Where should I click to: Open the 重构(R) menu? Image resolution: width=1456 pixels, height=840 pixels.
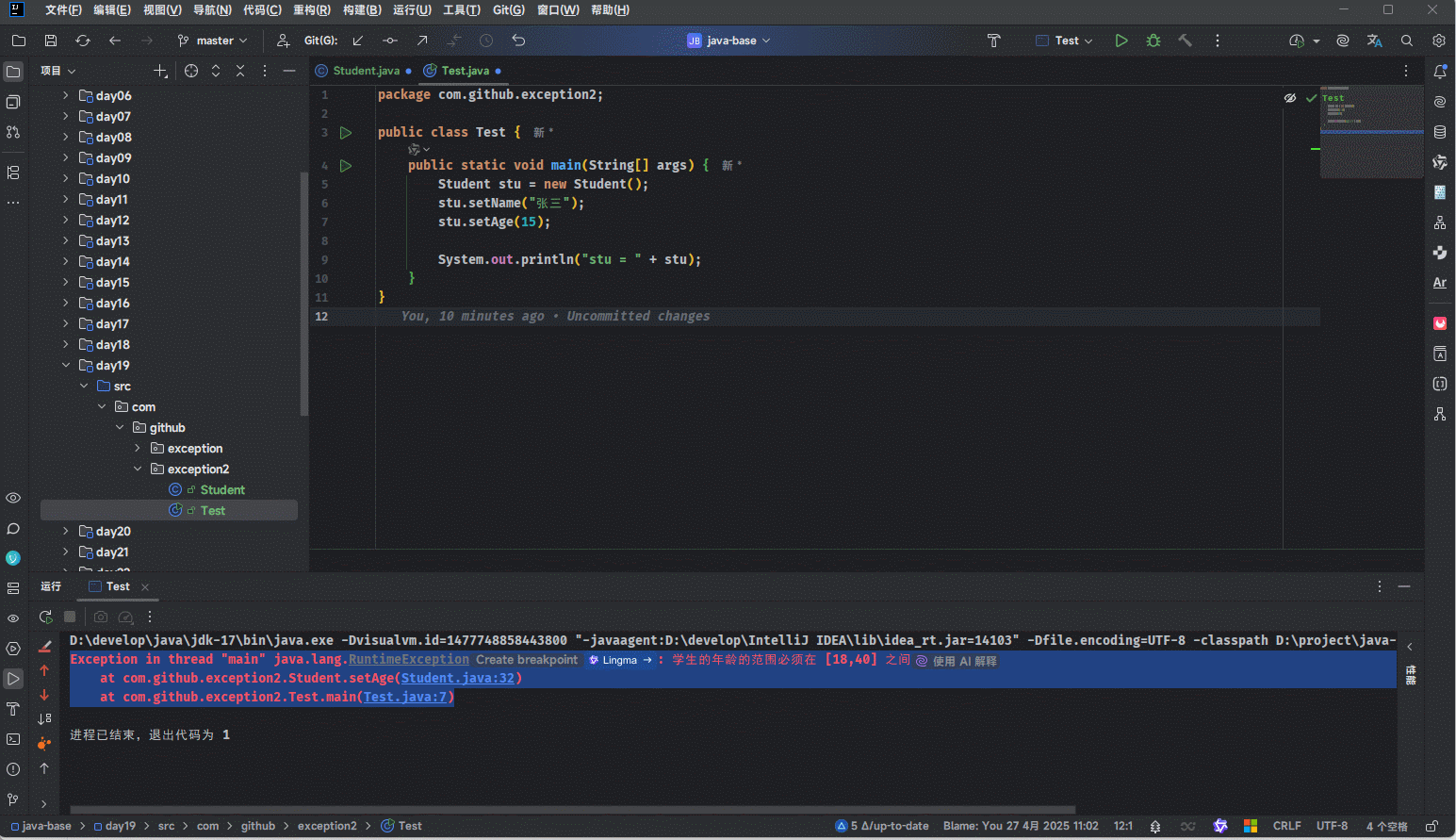(311, 10)
